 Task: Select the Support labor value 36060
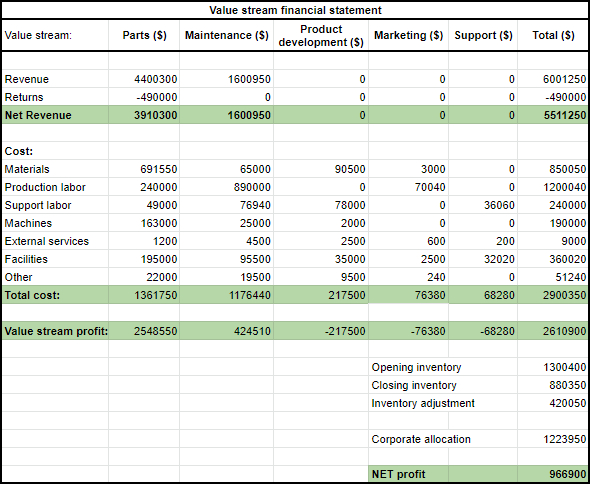483,205
